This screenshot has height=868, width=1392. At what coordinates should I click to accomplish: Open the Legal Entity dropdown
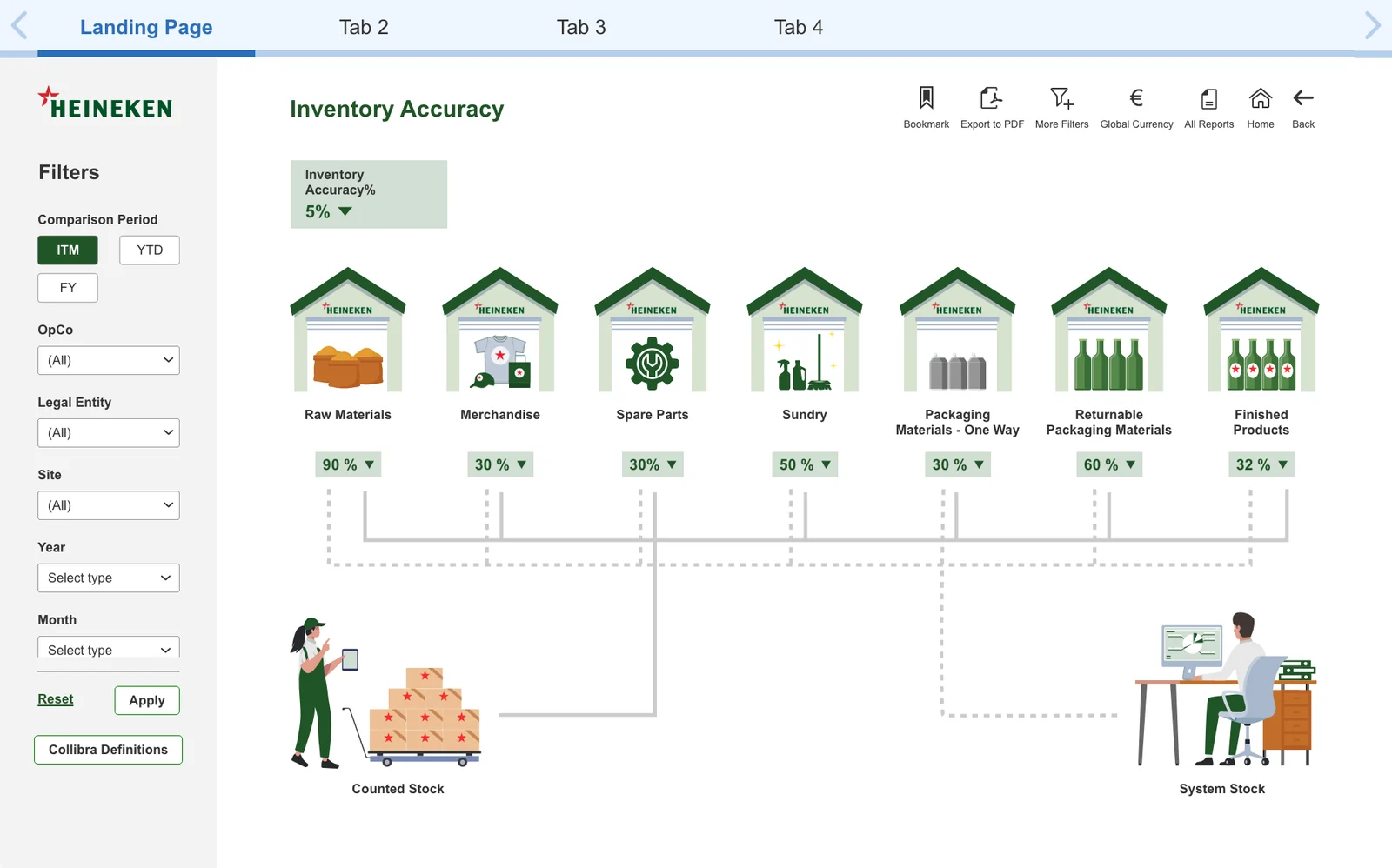coord(109,433)
